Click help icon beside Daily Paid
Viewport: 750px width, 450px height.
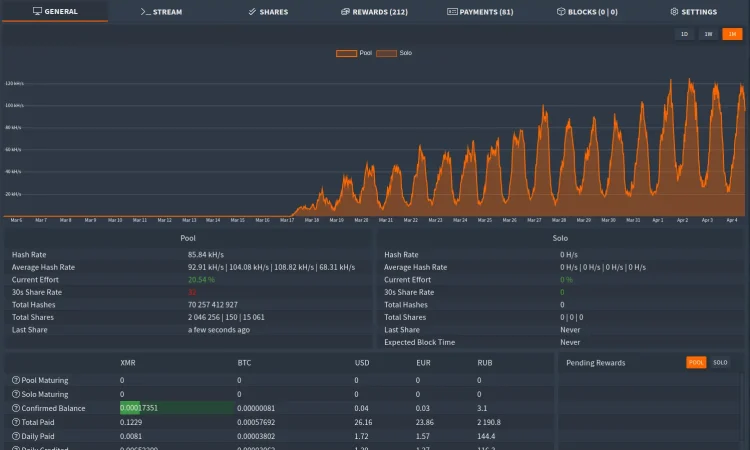(x=16, y=436)
